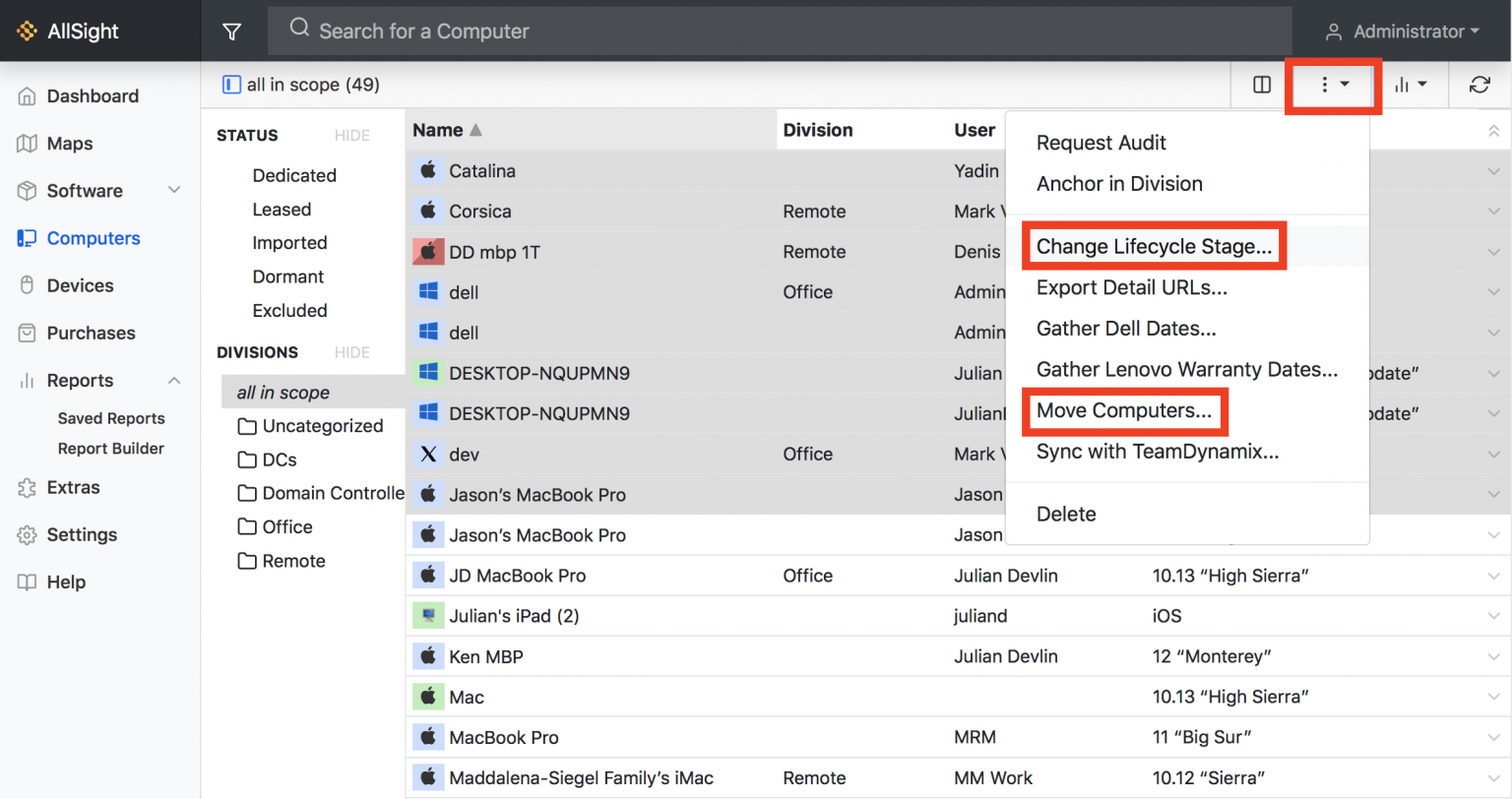Open the filter funnel panel
1512x799 pixels.
pyautogui.click(x=232, y=31)
